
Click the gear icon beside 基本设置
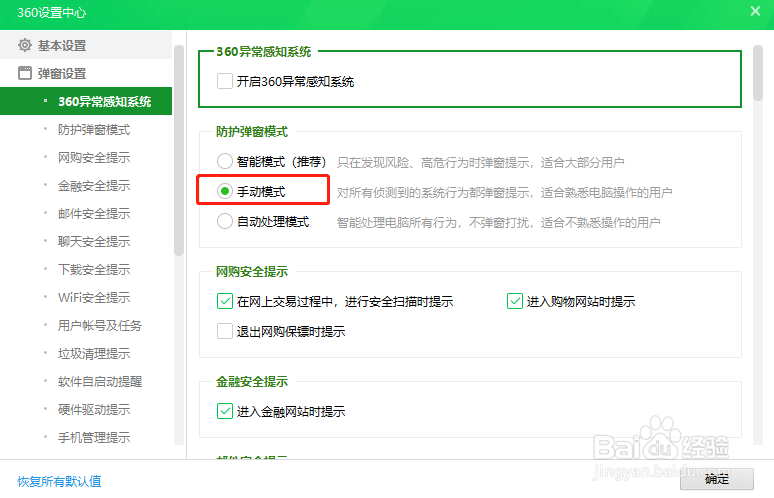pos(25,45)
